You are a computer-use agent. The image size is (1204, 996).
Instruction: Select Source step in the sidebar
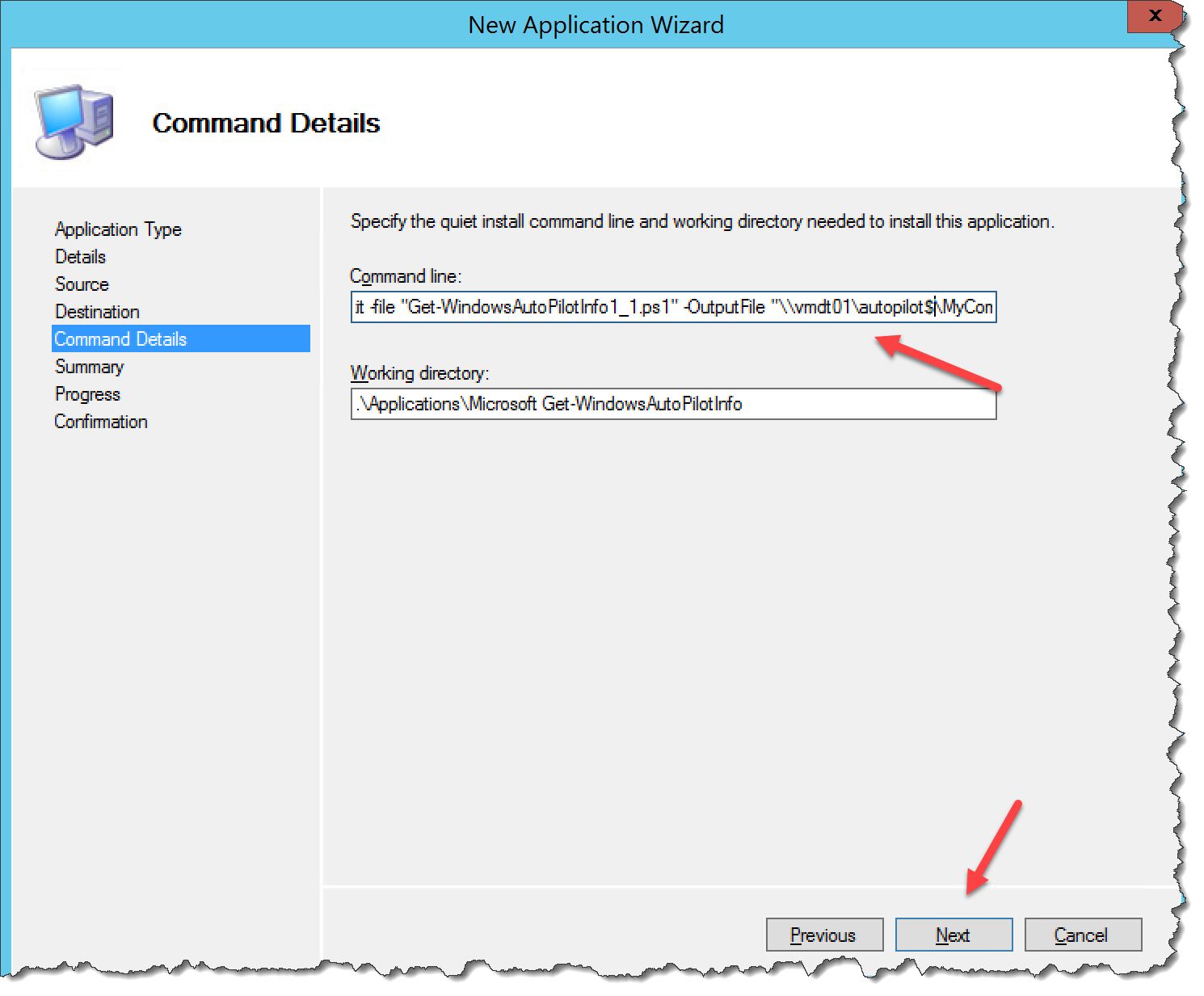(81, 284)
